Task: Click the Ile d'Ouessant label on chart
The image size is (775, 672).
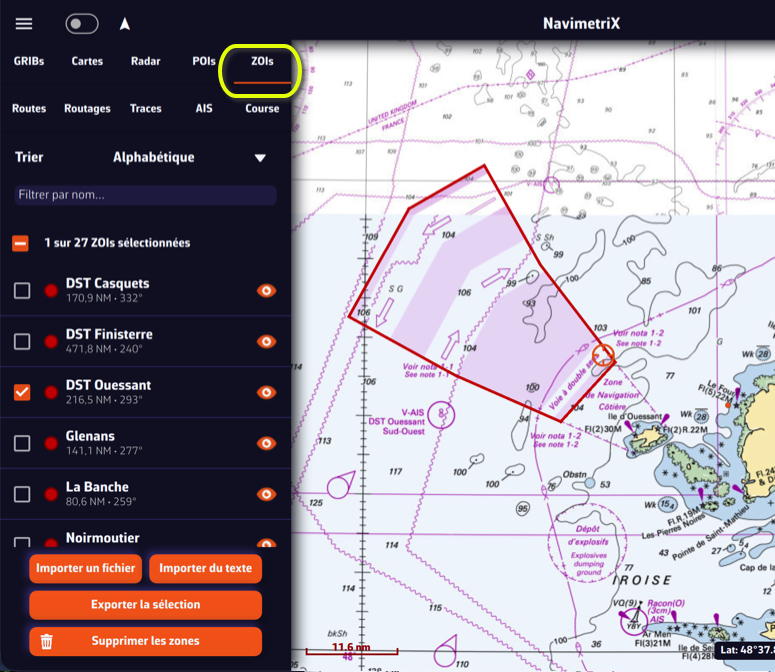Action: [635, 416]
